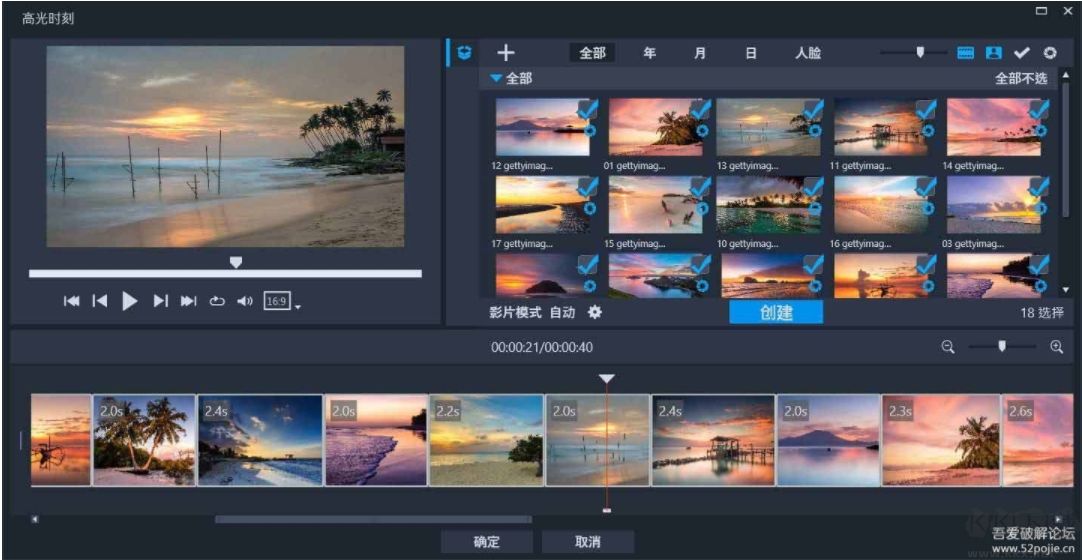
Task: Zoom out the timeline with the magnifier minus
Action: pyautogui.click(x=948, y=347)
